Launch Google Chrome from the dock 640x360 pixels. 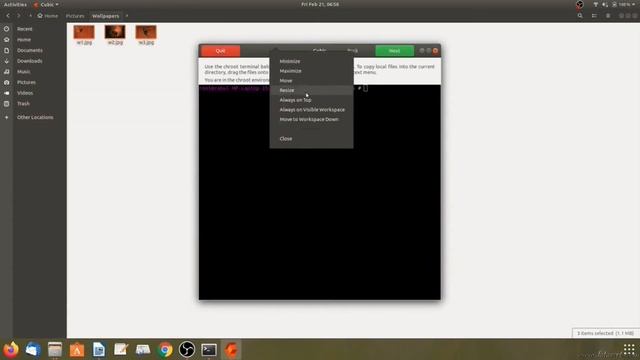(165, 350)
